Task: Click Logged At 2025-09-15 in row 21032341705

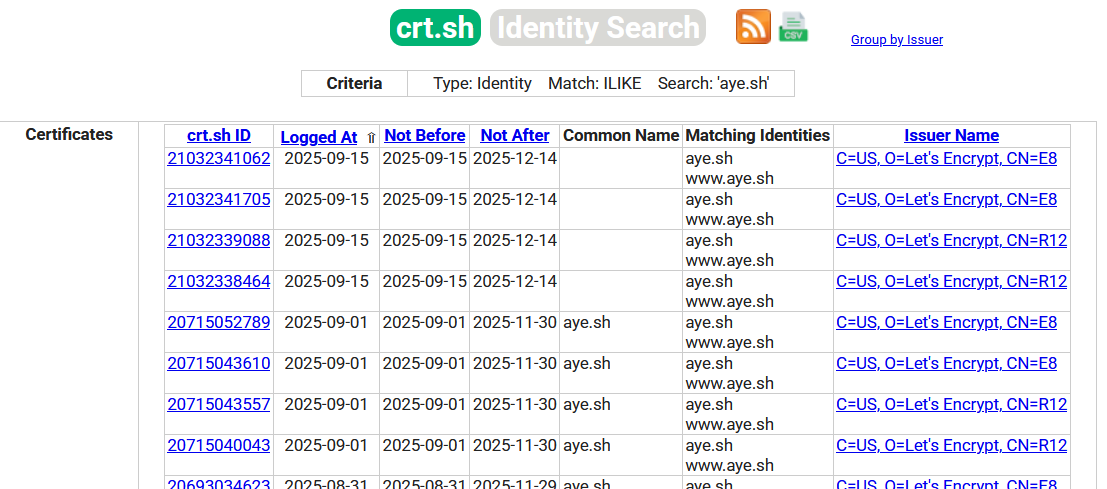Action: 326,200
